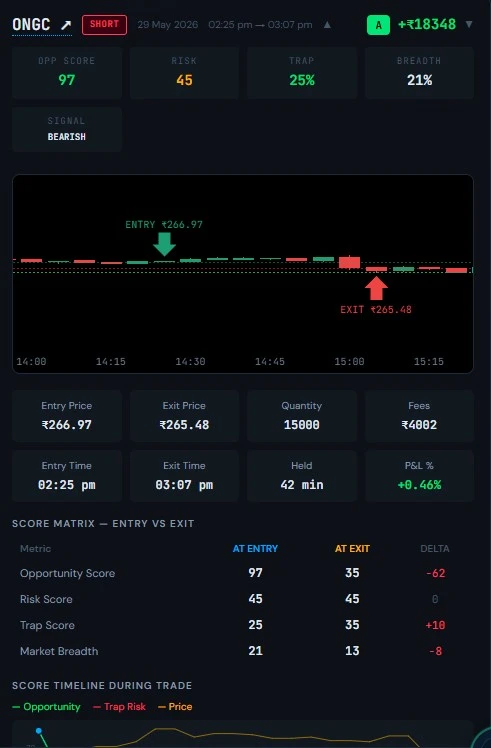Collapse trade details with the up triangle
This screenshot has width=491, height=748.
(x=327, y=25)
